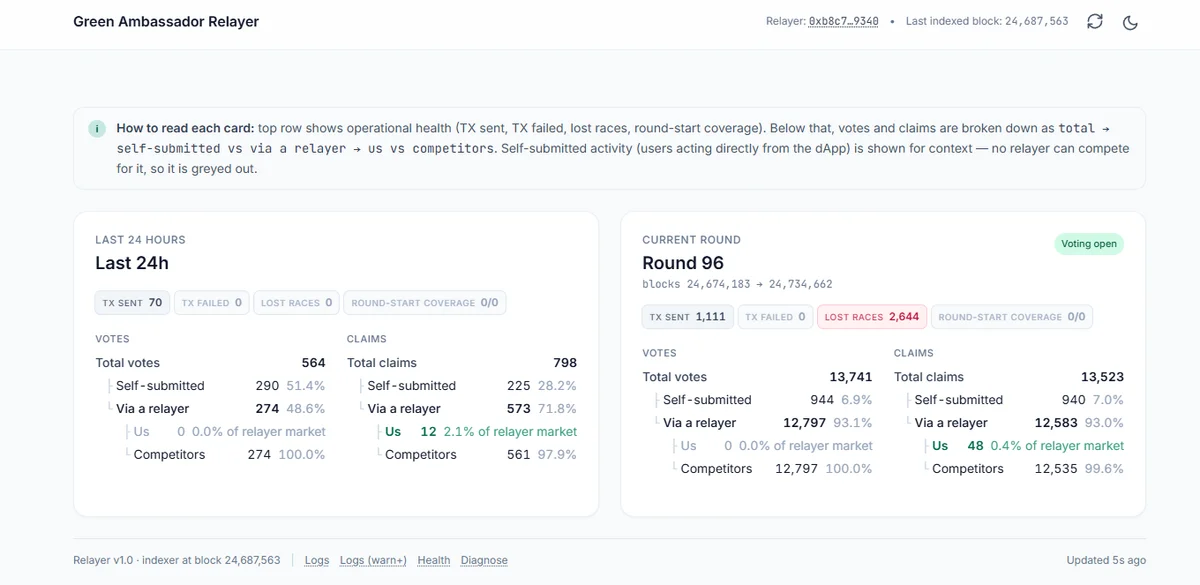Click the Round 96 heading
The width and height of the screenshot is (1200, 585).
point(684,263)
